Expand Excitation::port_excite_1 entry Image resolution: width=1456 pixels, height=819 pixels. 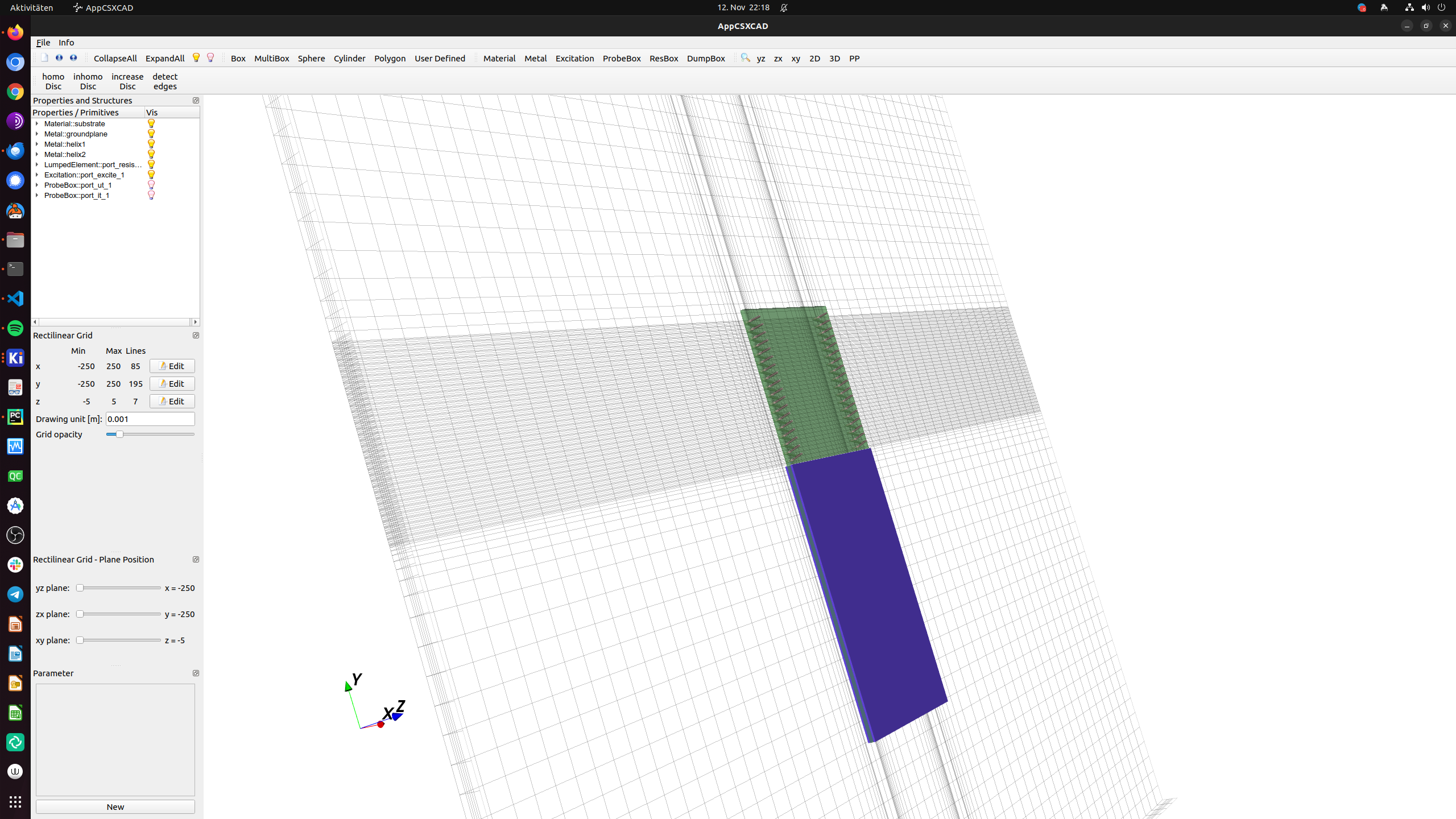pos(38,175)
